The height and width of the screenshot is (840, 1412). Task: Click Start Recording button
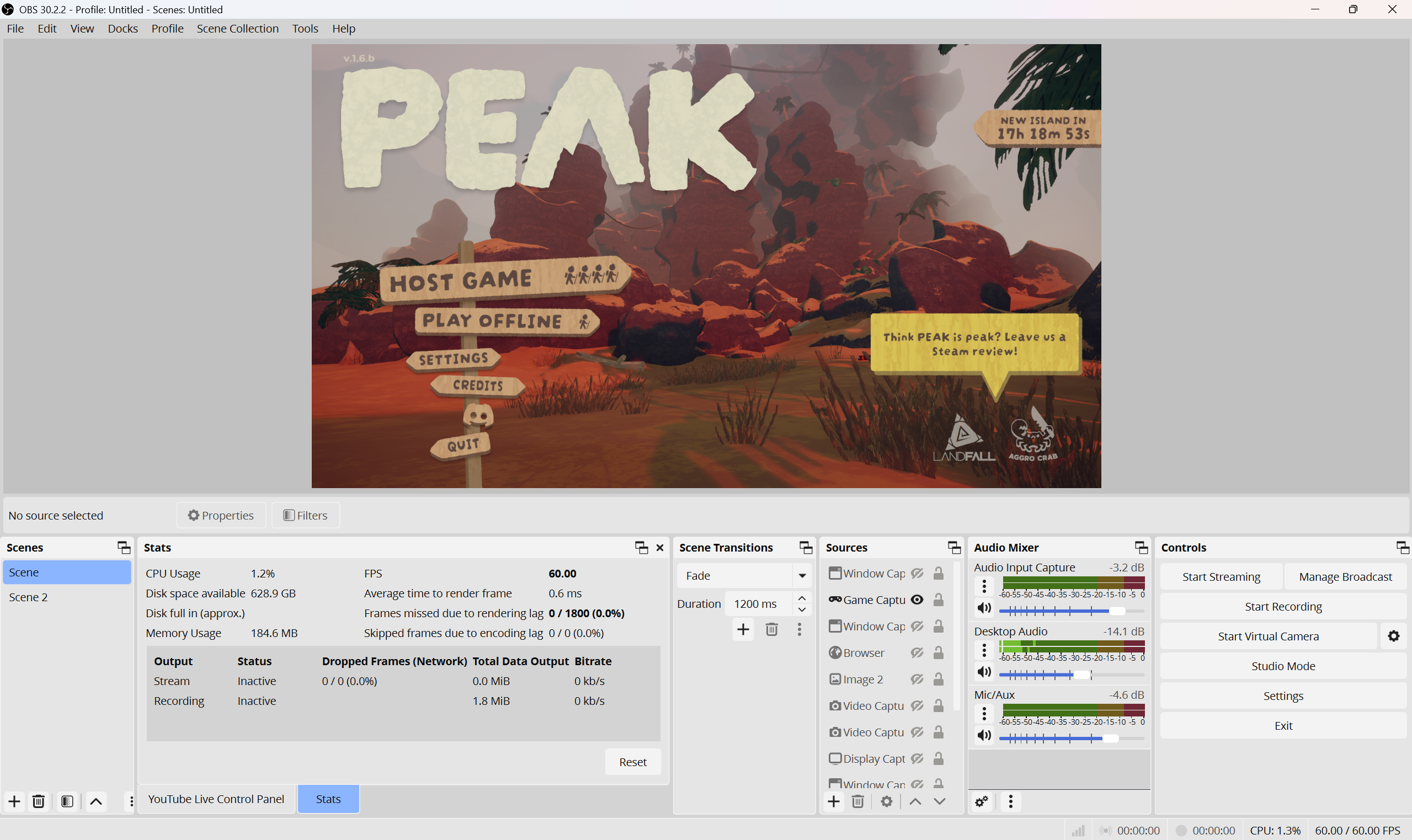pyautogui.click(x=1283, y=607)
